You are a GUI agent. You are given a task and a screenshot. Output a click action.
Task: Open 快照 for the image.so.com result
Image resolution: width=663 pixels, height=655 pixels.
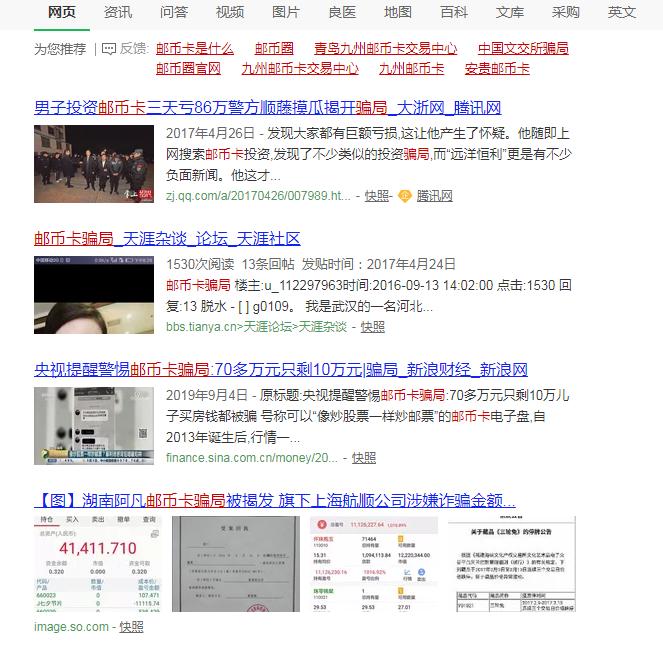pos(131,627)
